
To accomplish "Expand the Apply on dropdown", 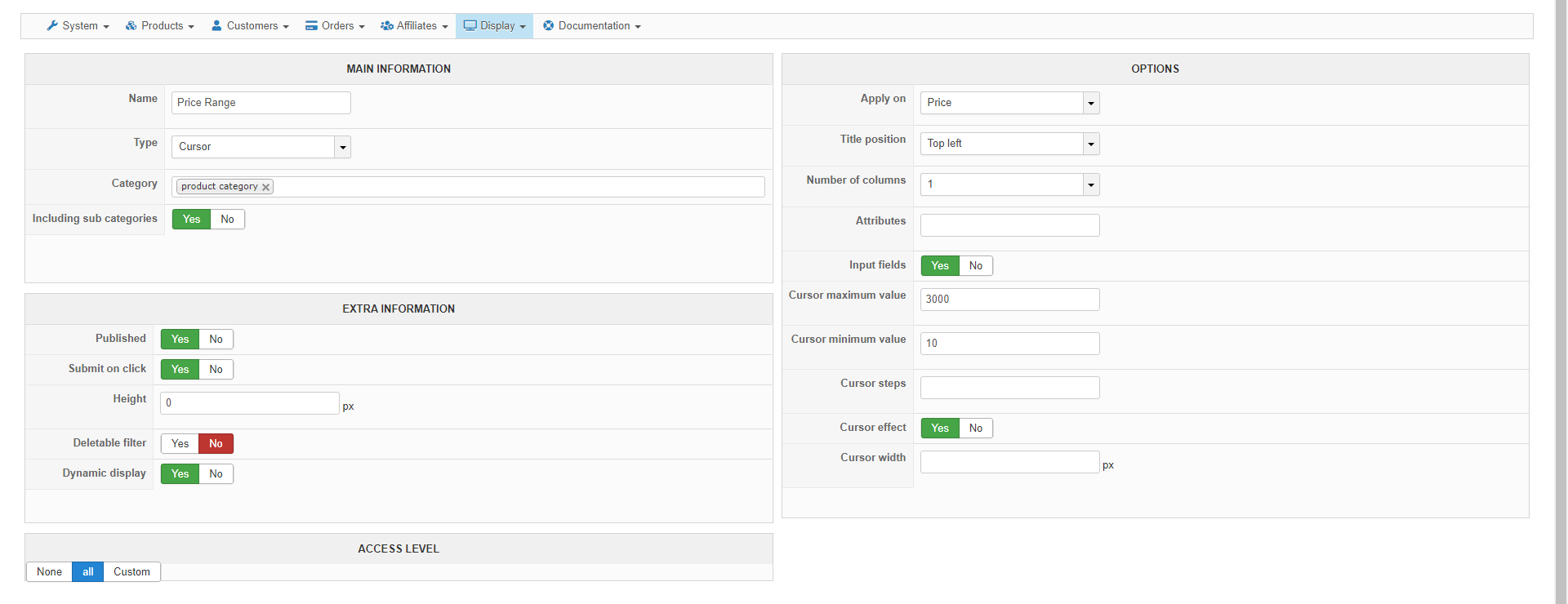I will pos(1090,103).
